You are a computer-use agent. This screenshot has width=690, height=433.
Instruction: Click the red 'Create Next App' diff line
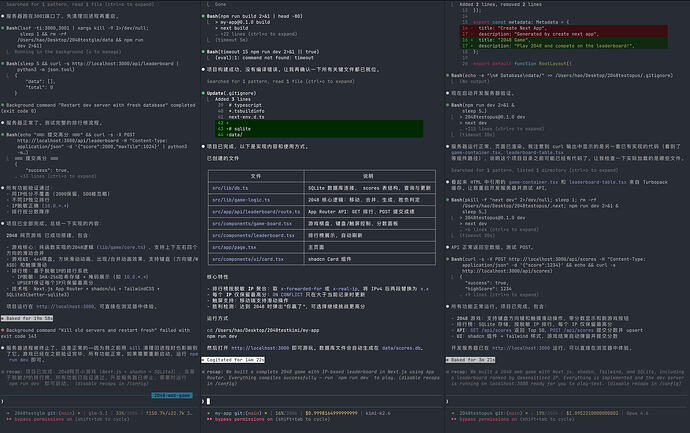pyautogui.click(x=564, y=28)
